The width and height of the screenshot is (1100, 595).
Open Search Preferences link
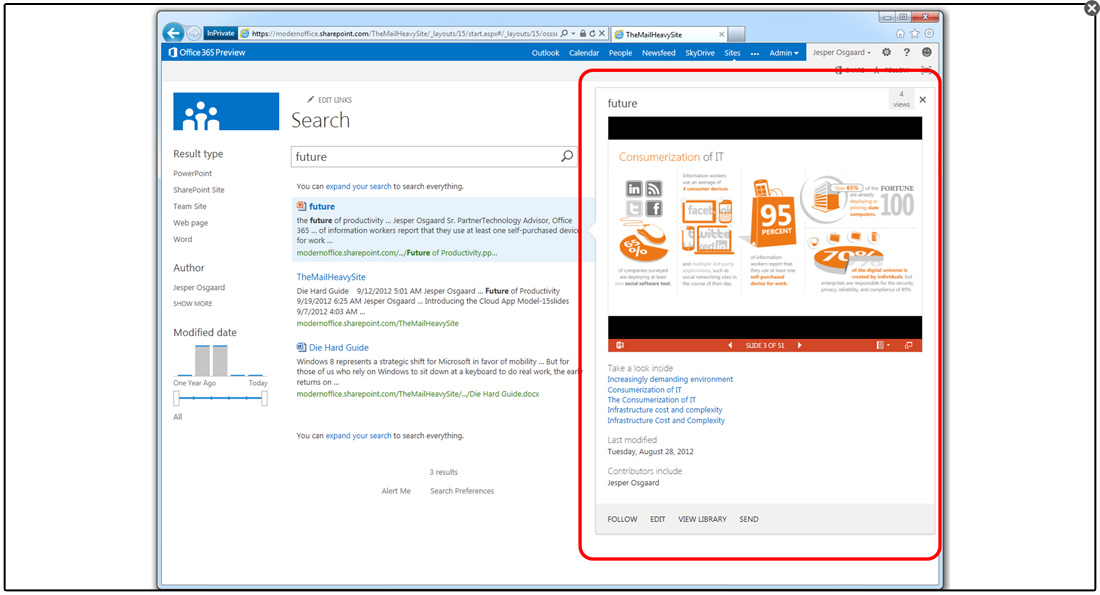click(462, 491)
